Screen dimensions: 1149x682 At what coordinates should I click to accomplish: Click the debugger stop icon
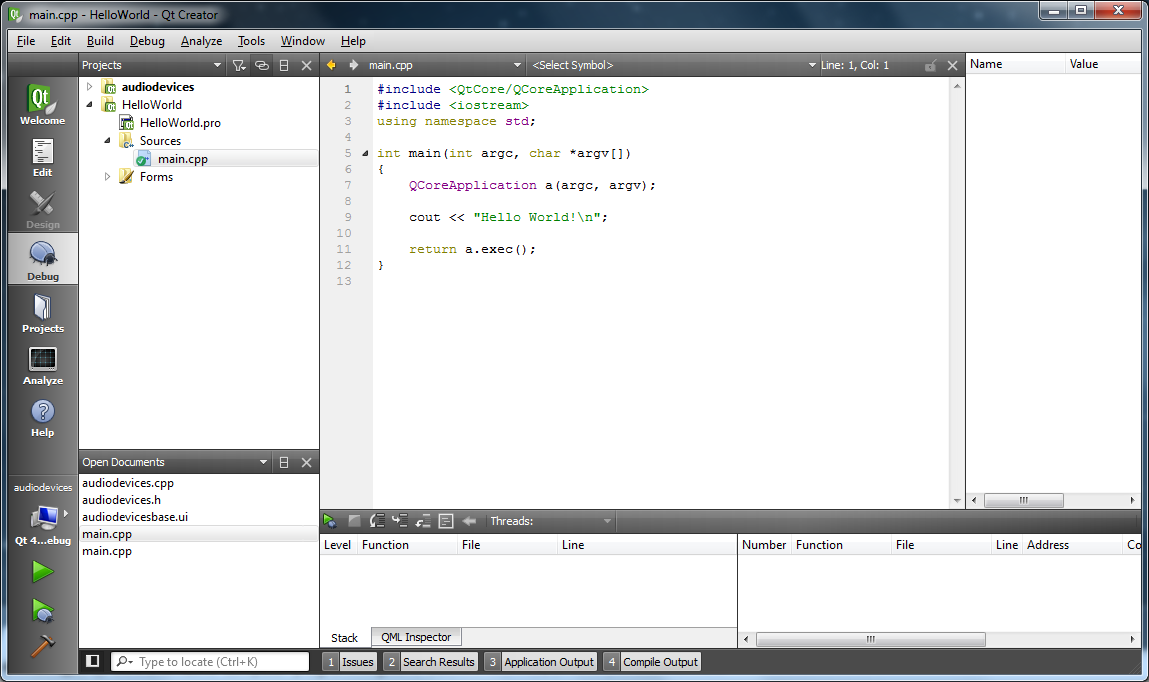click(x=354, y=521)
